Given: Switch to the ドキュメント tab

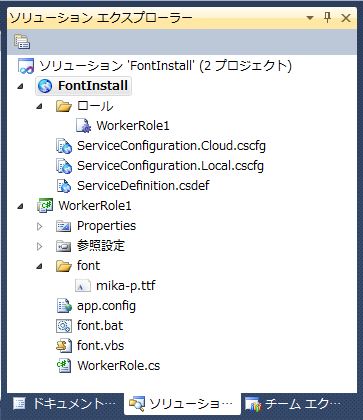Looking at the screenshot, I should [x=65, y=404].
